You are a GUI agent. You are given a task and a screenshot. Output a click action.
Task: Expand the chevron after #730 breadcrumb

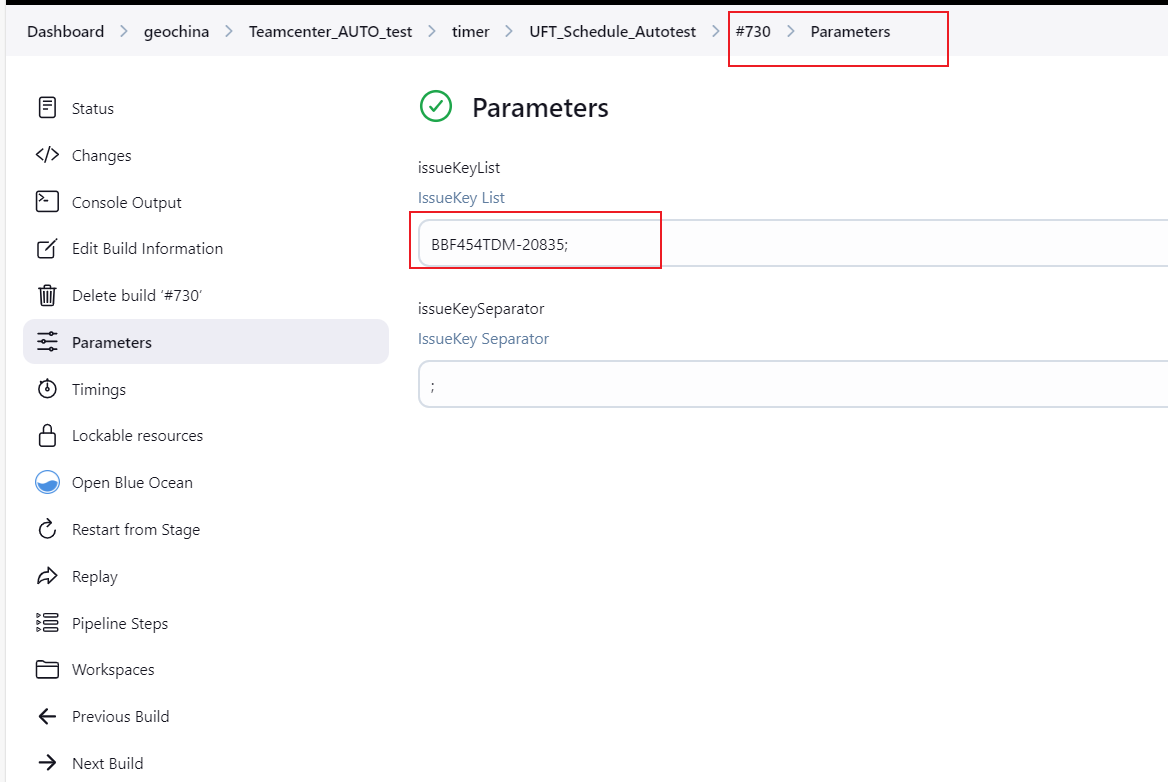click(x=791, y=32)
